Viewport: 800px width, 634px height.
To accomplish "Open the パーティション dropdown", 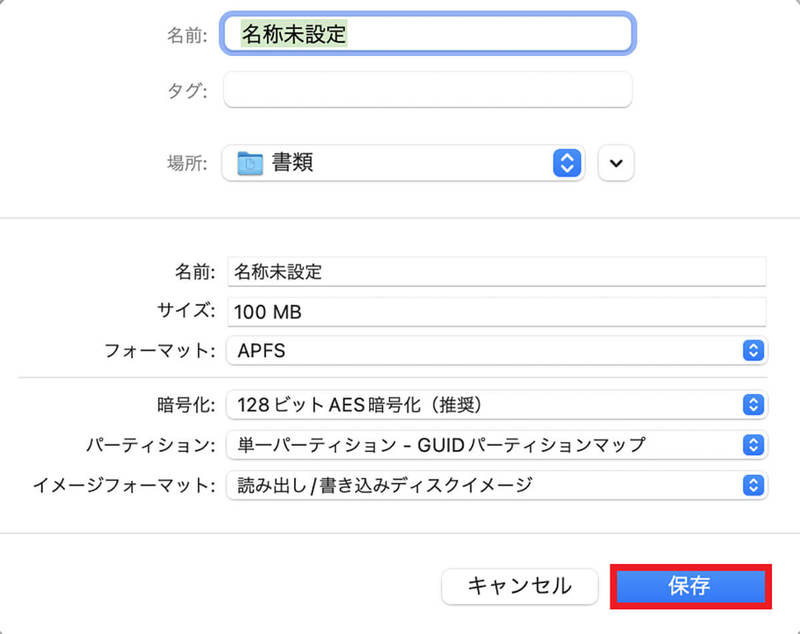I will tap(496, 445).
